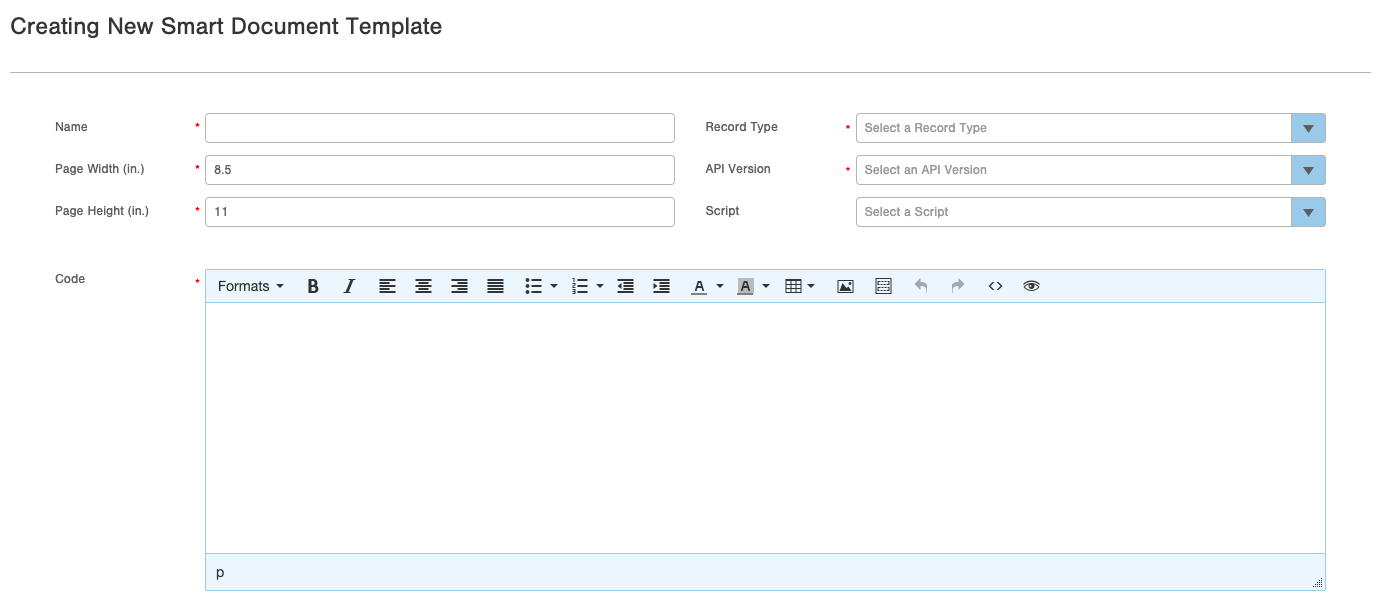
Task: Click the Name input field
Action: pyautogui.click(x=440, y=128)
